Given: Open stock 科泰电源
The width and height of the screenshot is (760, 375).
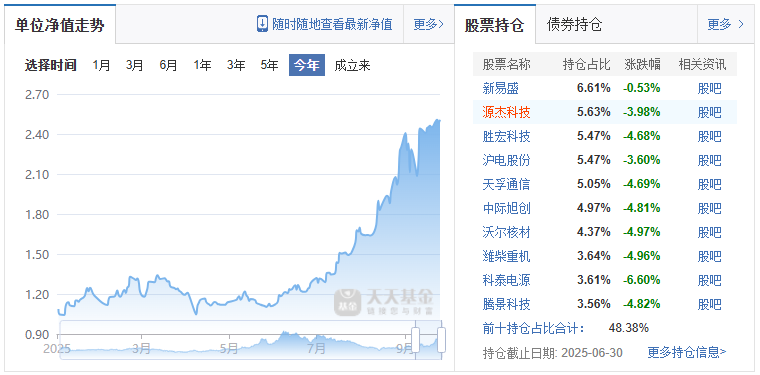Looking at the screenshot, I should (x=507, y=280).
